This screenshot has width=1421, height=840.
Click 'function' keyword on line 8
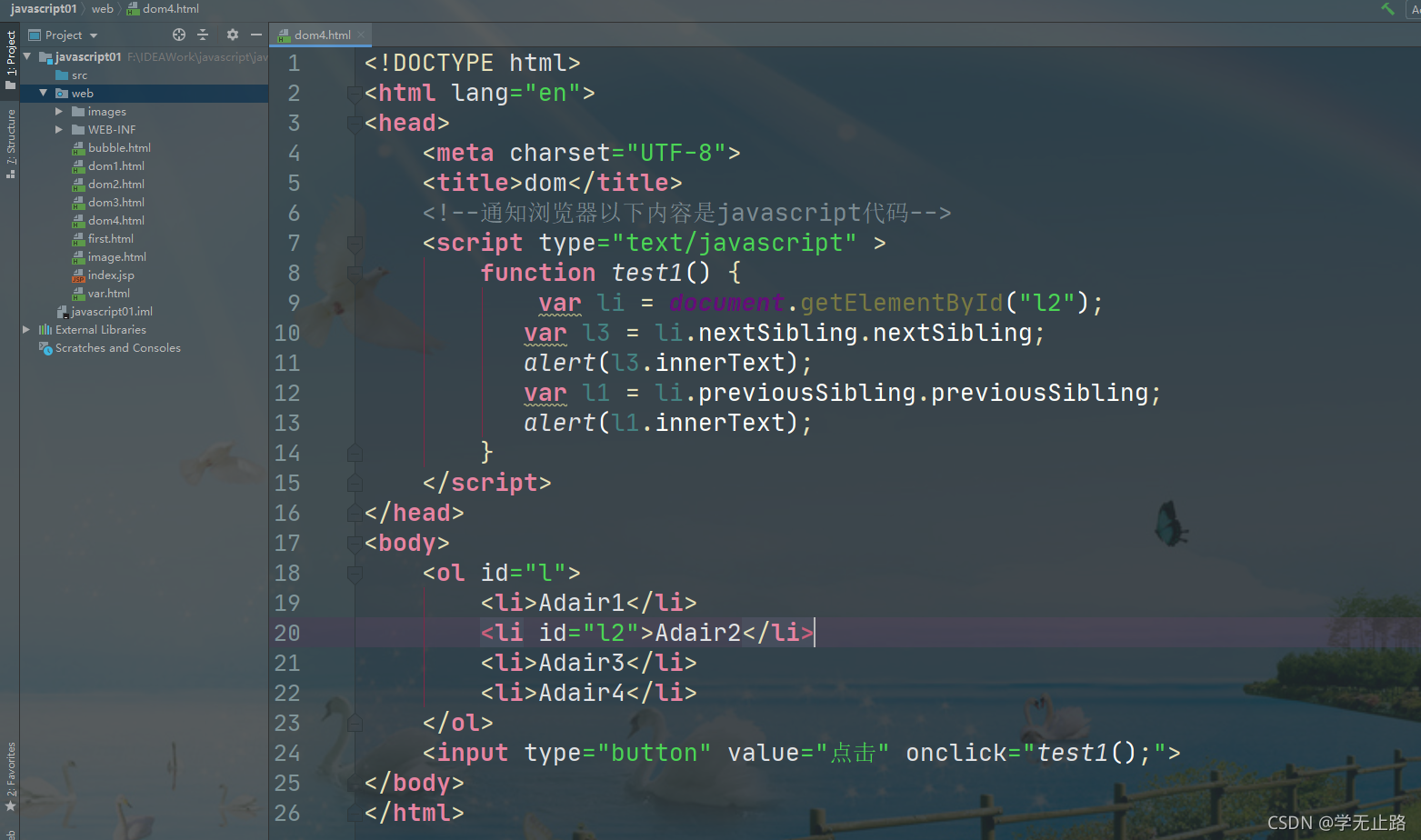pos(538,273)
